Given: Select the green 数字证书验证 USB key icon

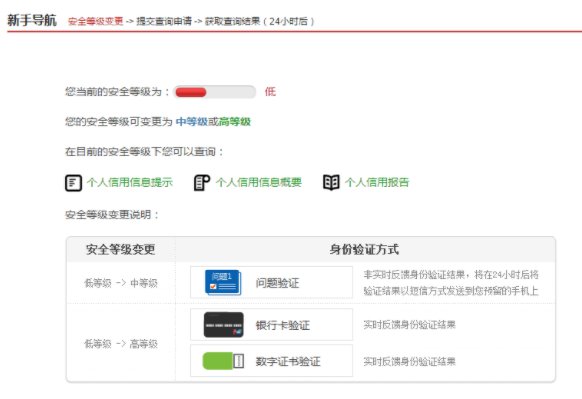Looking at the screenshot, I should pos(223,361).
